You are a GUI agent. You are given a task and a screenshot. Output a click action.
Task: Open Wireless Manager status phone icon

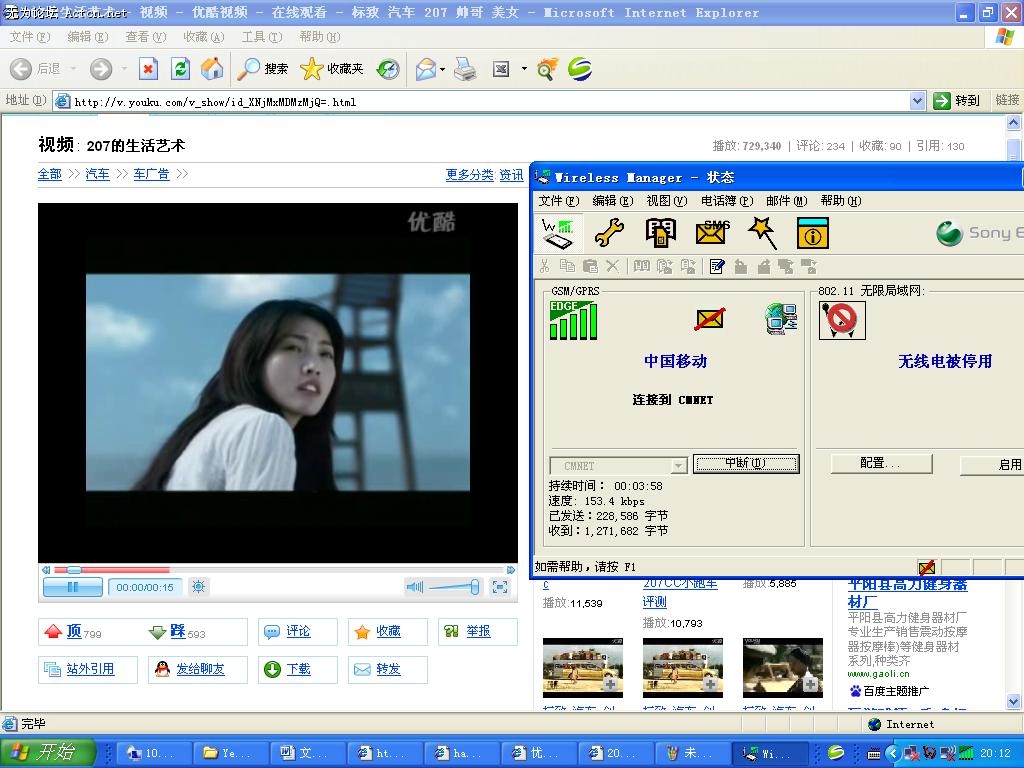pyautogui.click(x=558, y=233)
